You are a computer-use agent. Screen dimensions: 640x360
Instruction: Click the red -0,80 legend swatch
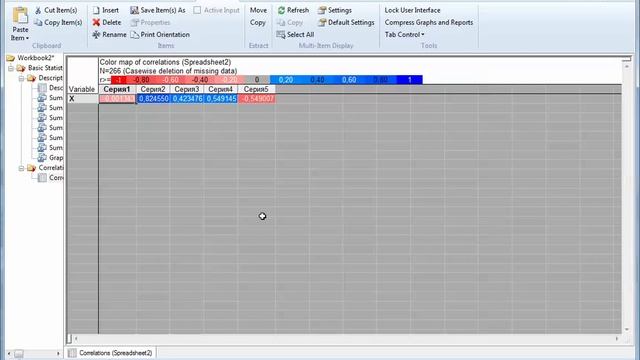click(142, 80)
